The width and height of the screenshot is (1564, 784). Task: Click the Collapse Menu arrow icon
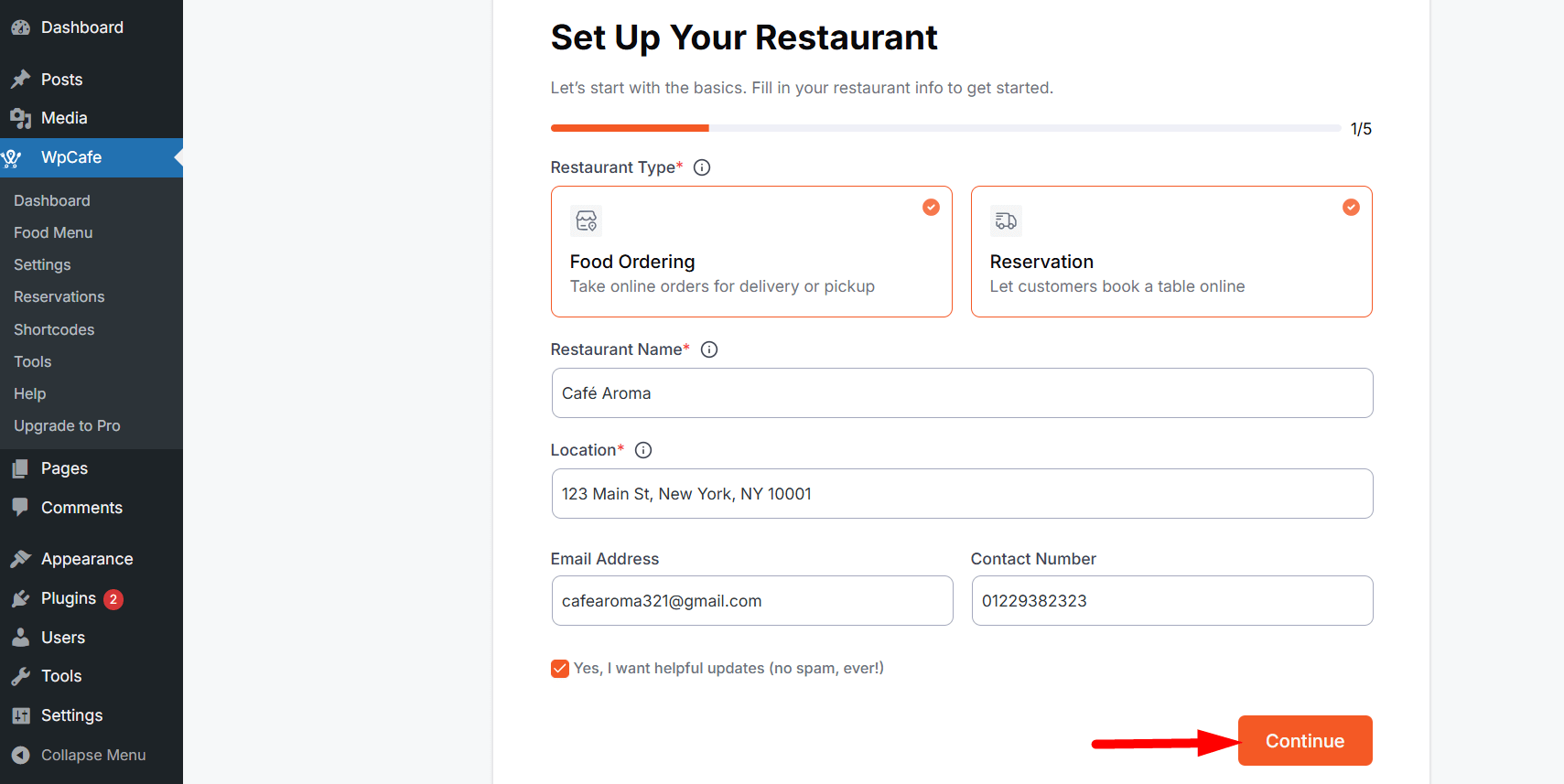pyautogui.click(x=21, y=756)
